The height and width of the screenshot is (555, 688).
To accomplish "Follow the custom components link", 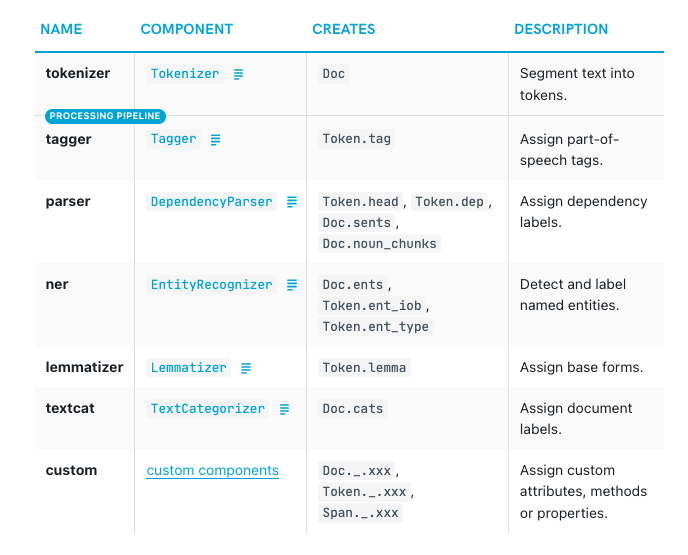I will (x=212, y=470).
